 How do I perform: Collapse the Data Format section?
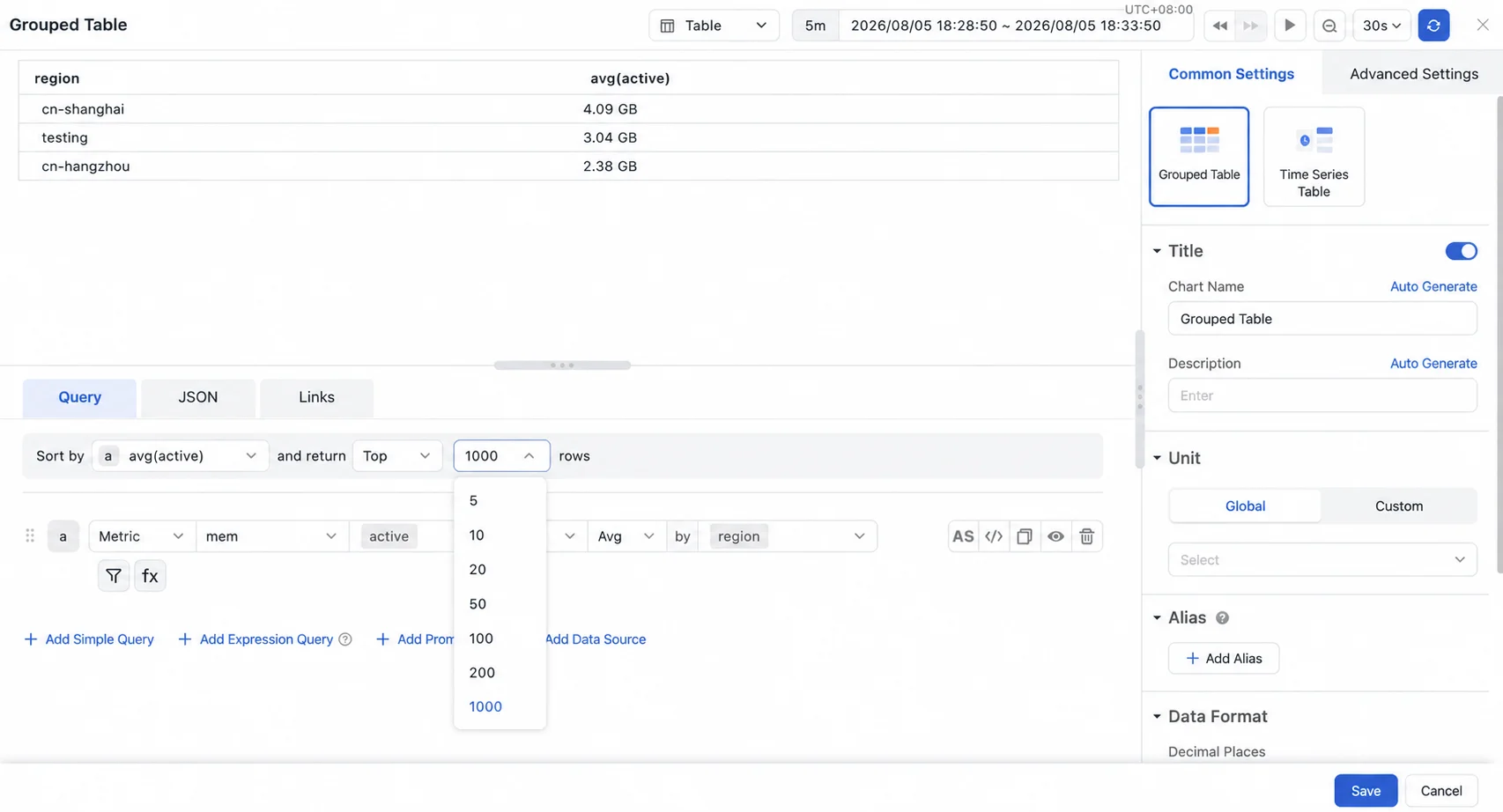pyautogui.click(x=1157, y=717)
